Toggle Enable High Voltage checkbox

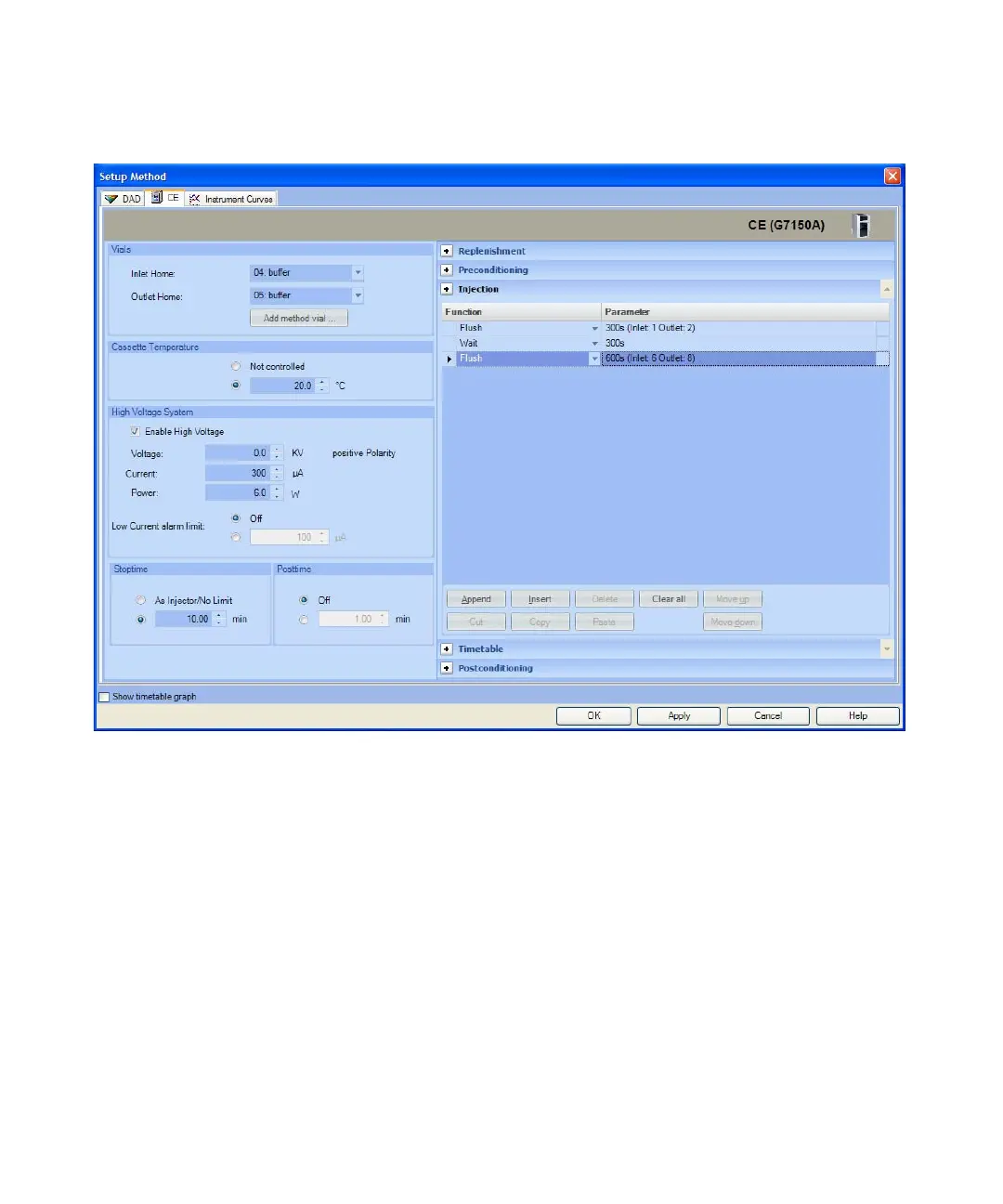136,431
